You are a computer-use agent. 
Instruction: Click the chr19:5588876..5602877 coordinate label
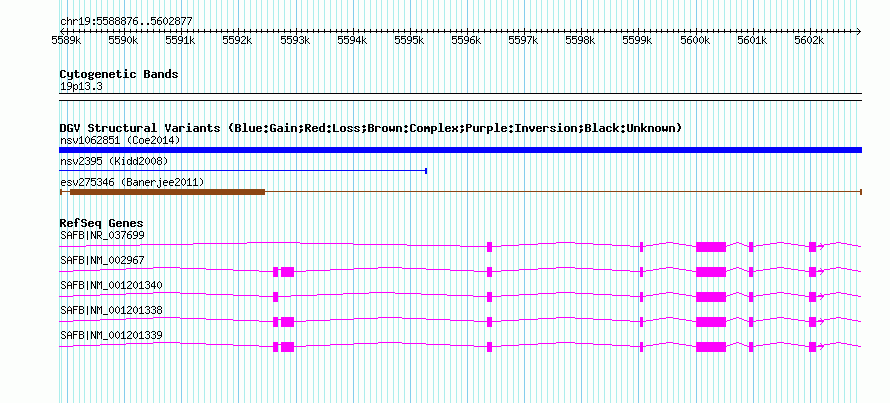click(x=126, y=22)
